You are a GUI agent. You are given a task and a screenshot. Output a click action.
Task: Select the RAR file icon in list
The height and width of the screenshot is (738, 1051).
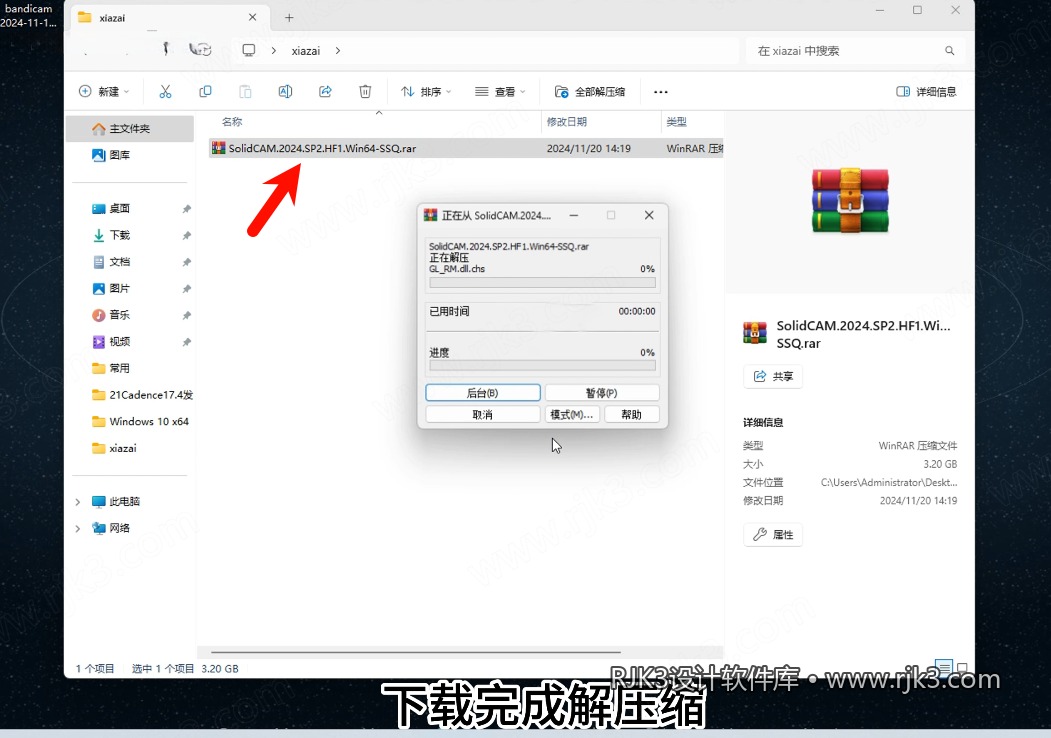(x=218, y=148)
